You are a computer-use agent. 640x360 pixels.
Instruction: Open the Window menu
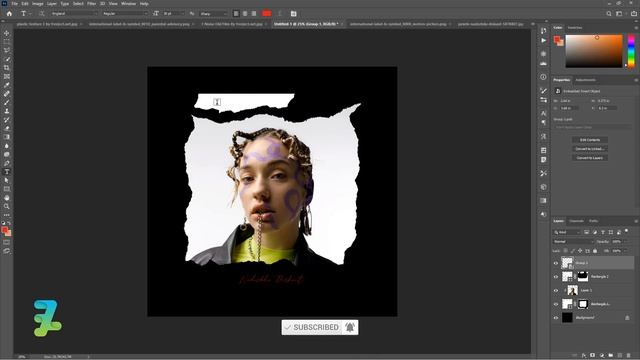click(128, 4)
